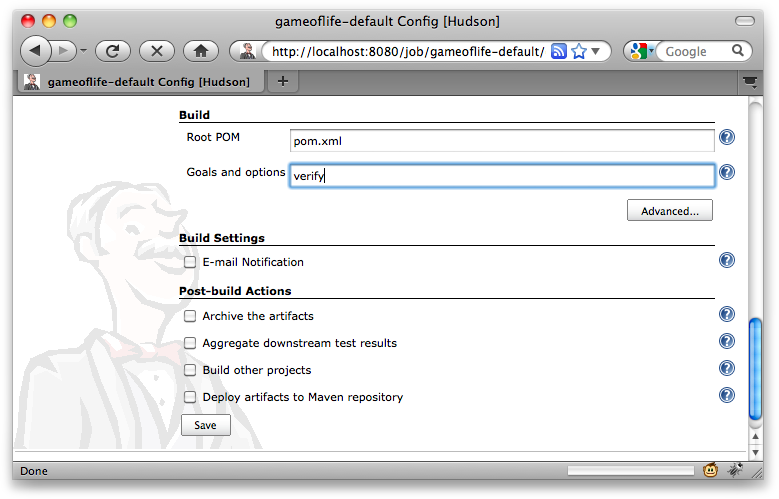Click the green zoom window button
Screen dimensions: 779x499
tap(70, 21)
